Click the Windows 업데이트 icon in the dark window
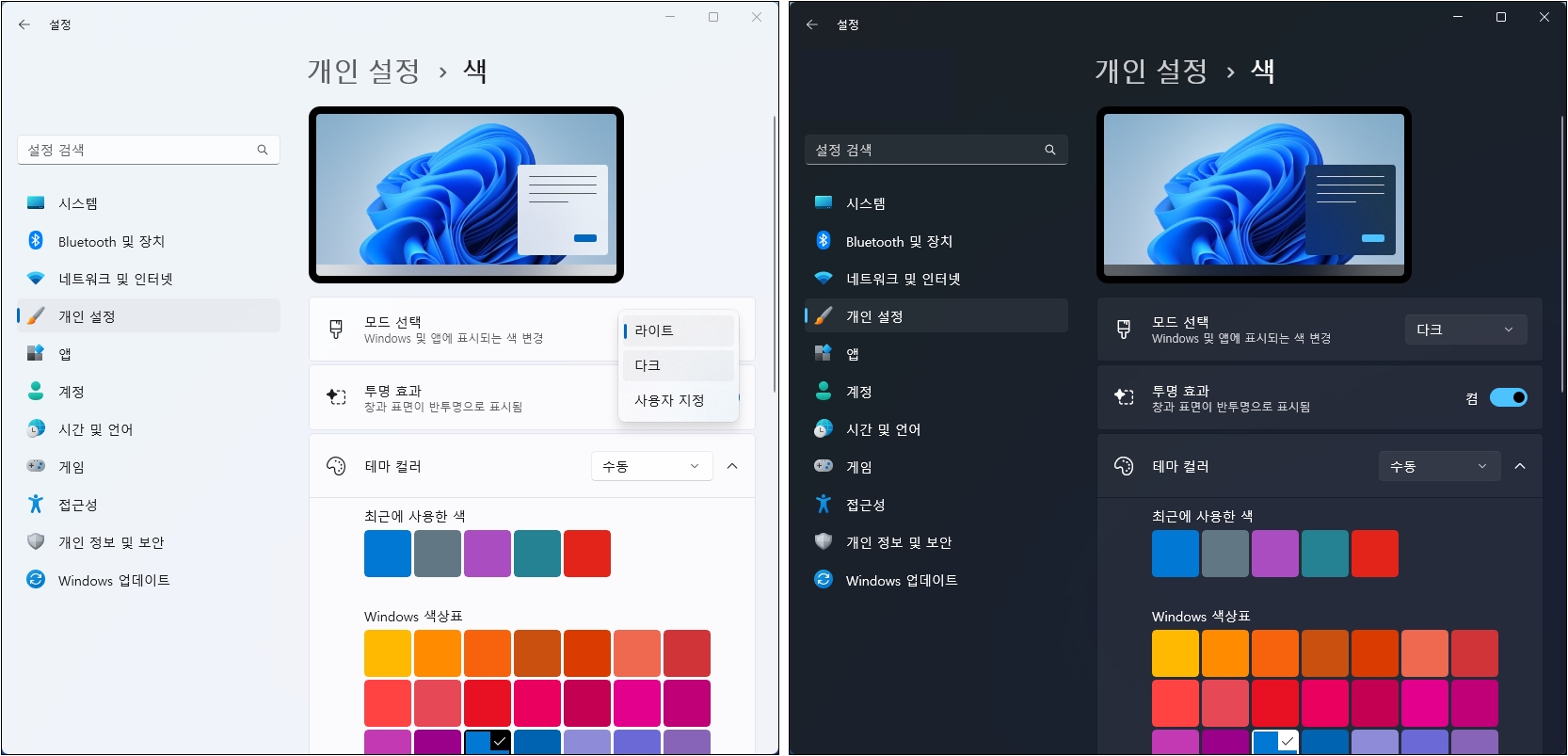Image resolution: width=1568 pixels, height=756 pixels. 824,579
